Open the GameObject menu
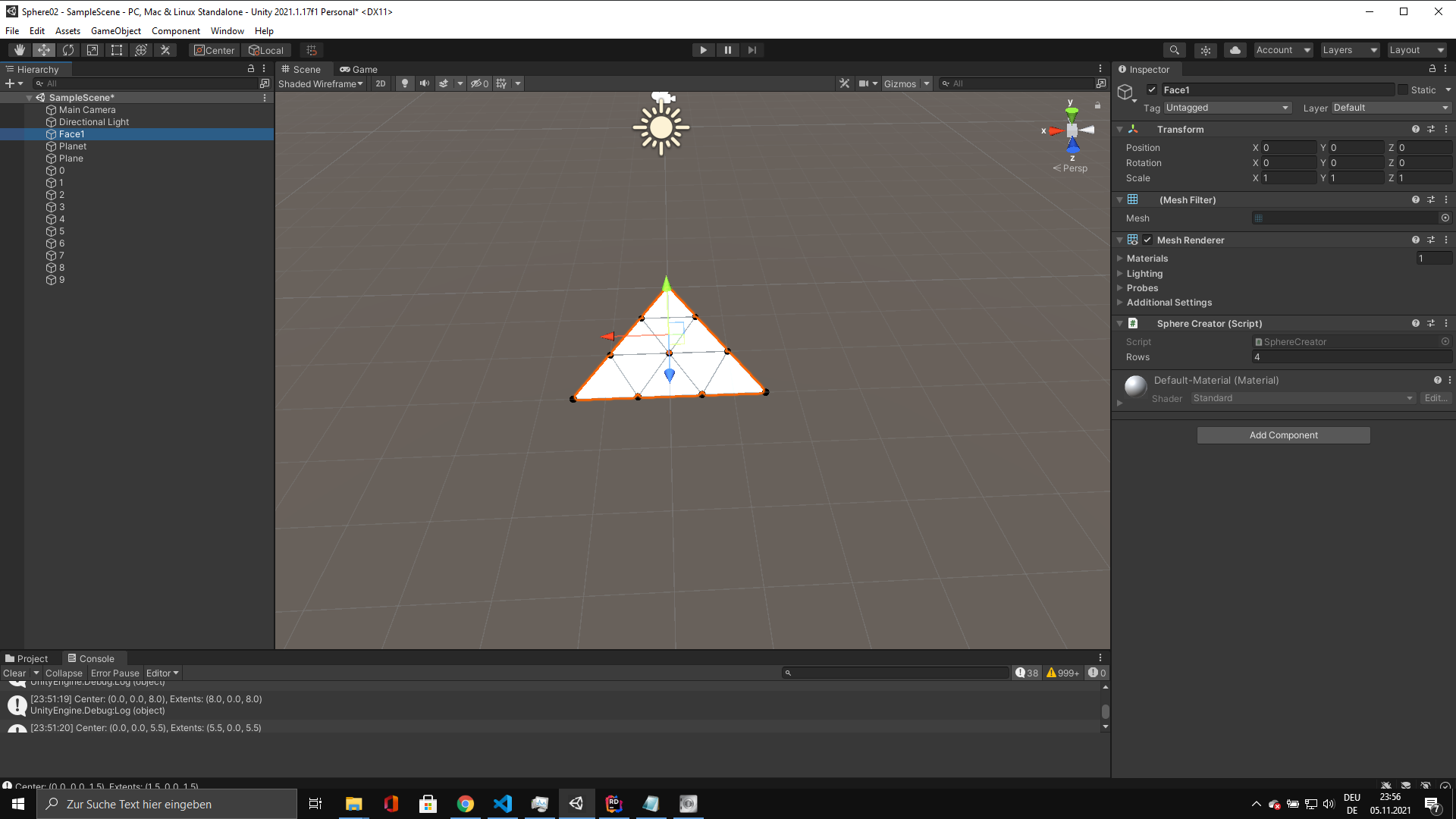This screenshot has height=819, width=1456. pyautogui.click(x=115, y=31)
